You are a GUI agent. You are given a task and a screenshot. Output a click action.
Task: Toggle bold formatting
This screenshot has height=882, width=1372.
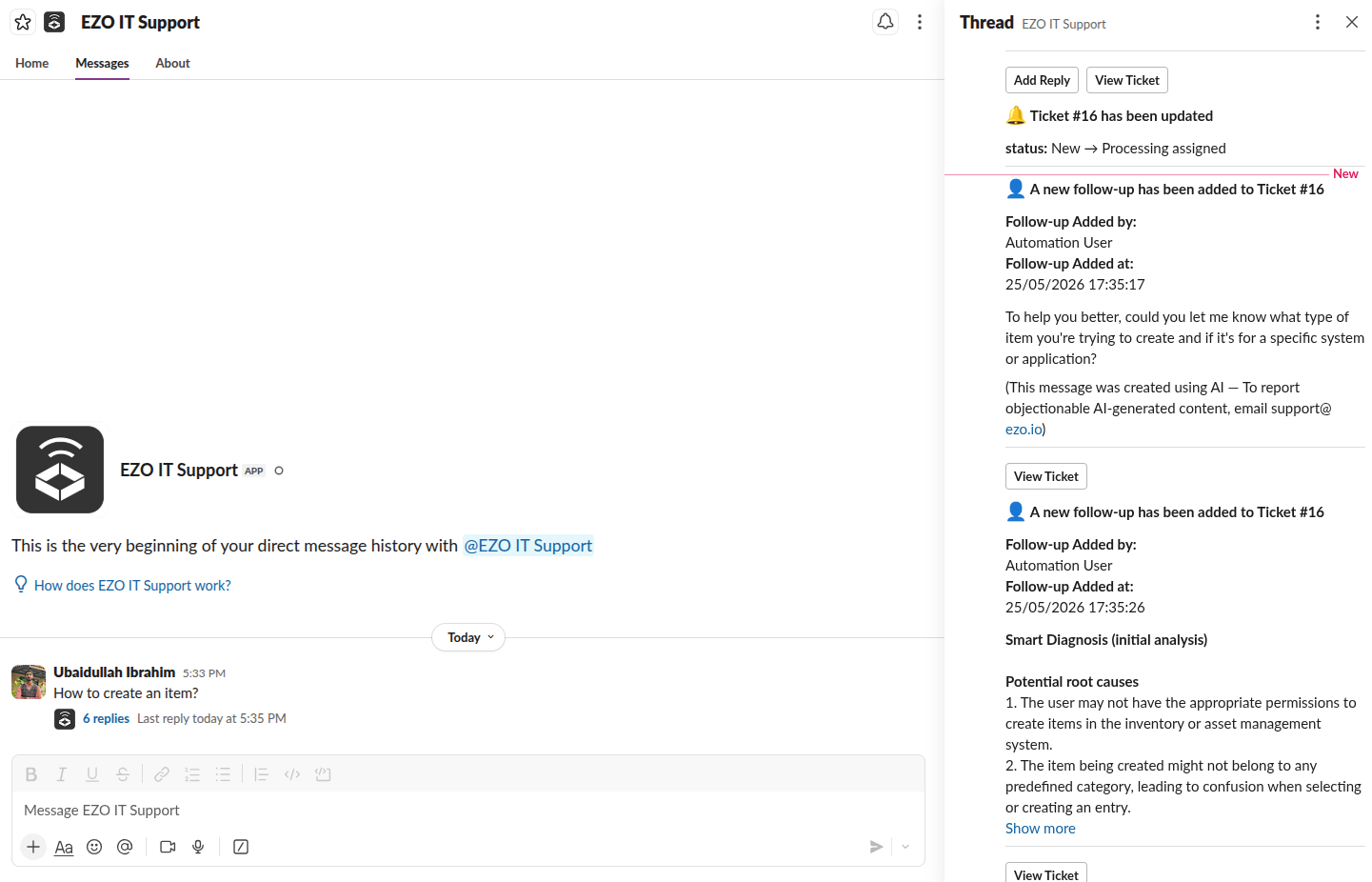click(31, 774)
